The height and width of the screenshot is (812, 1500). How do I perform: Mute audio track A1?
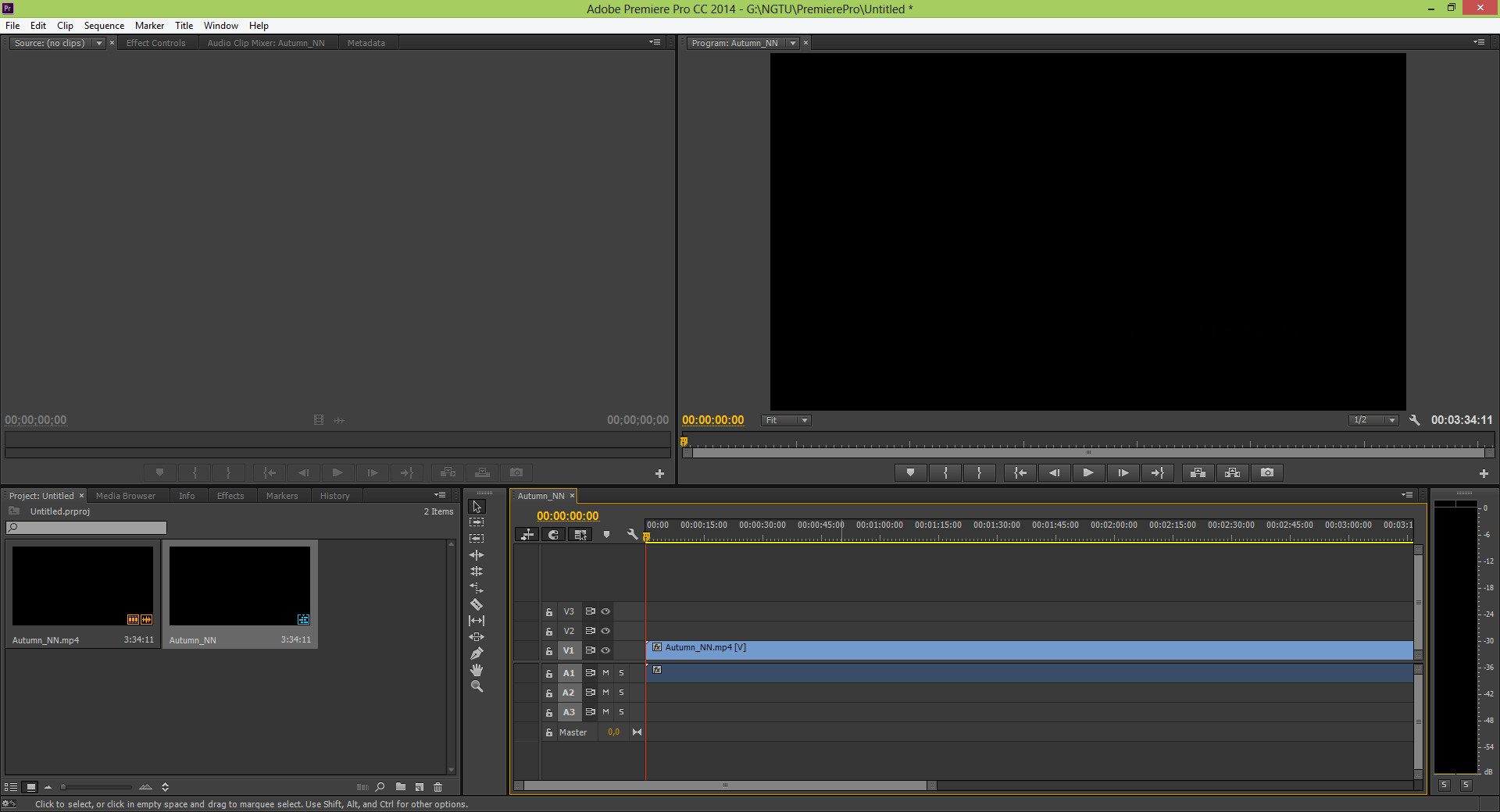pos(605,673)
